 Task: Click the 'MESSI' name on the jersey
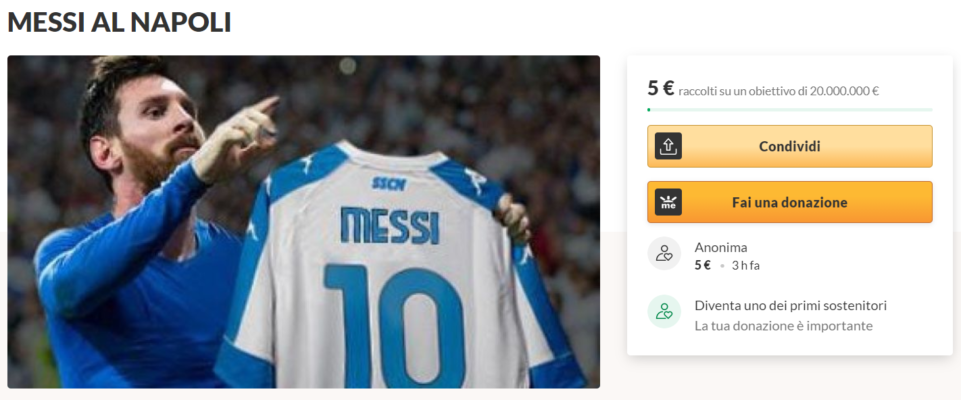tap(388, 224)
